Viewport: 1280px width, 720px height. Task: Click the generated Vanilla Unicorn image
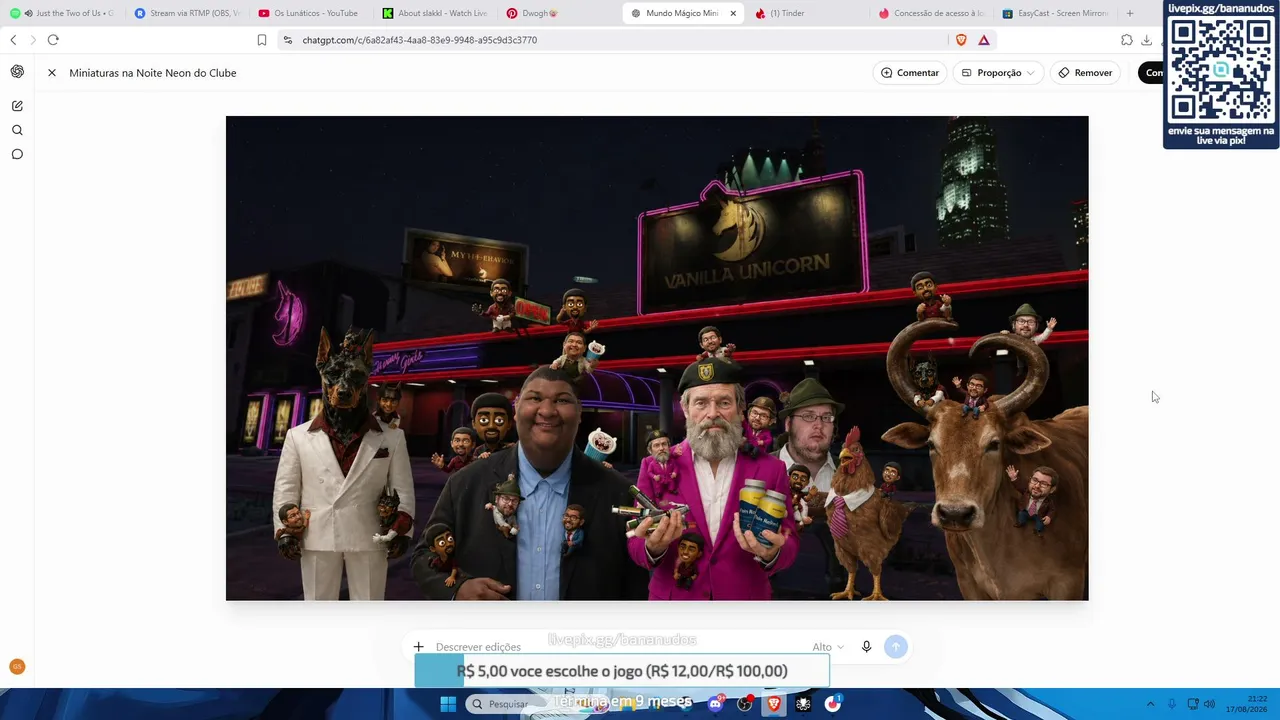(657, 358)
